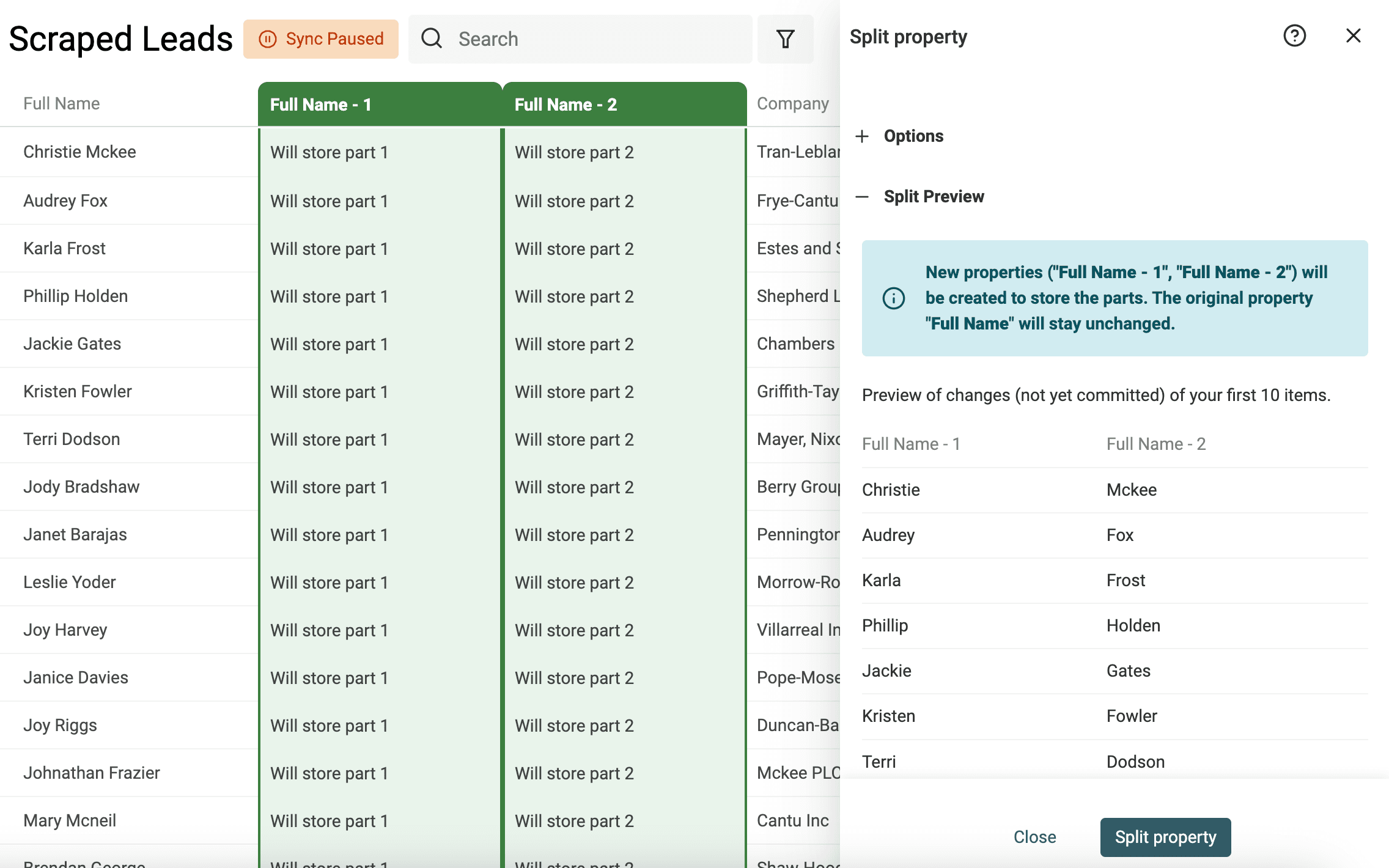Select the Full Name - 1 column header
Screen dimensions: 1389x868
point(380,105)
